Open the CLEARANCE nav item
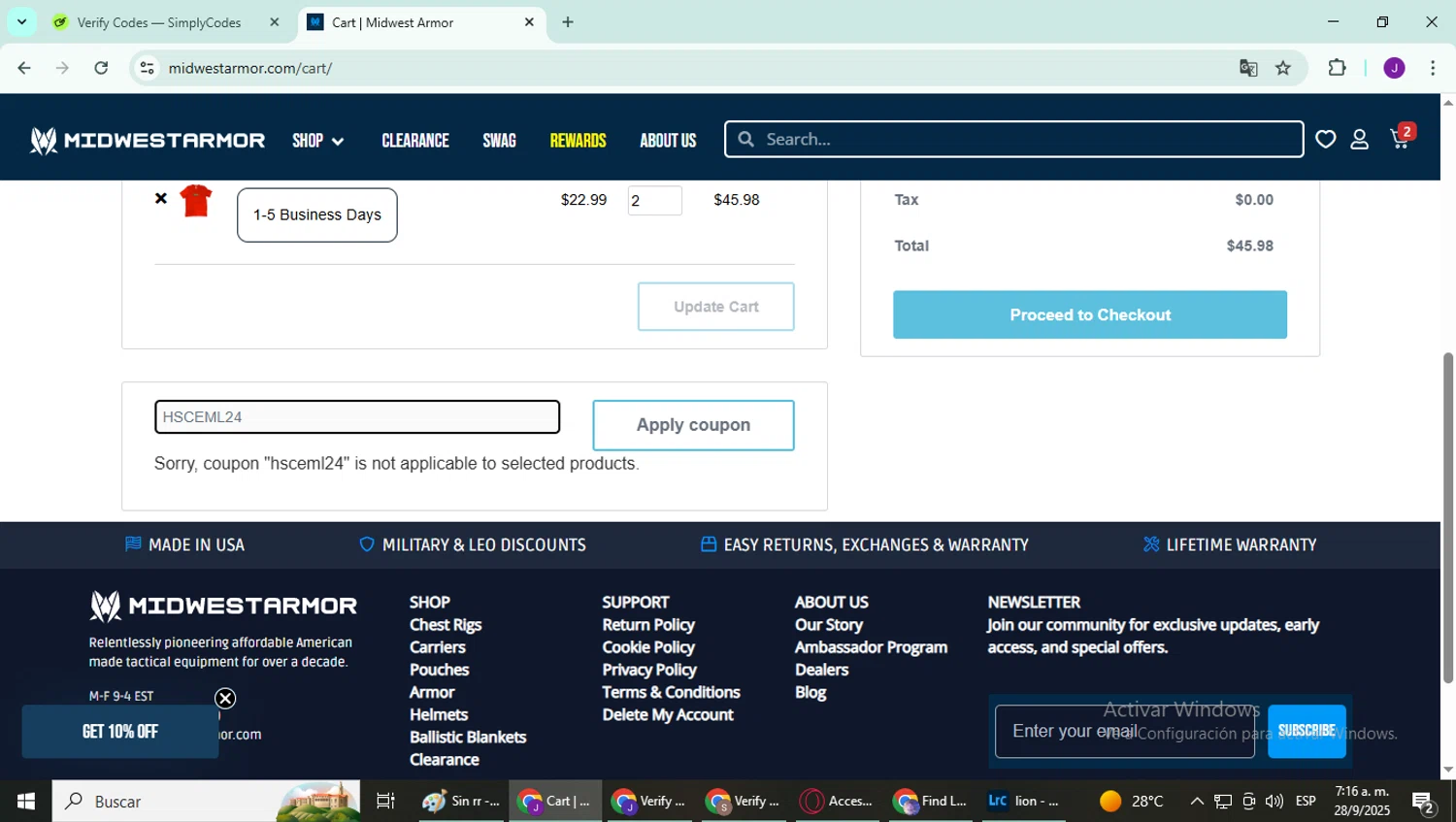Viewport: 1456px width, 822px height. pos(415,141)
